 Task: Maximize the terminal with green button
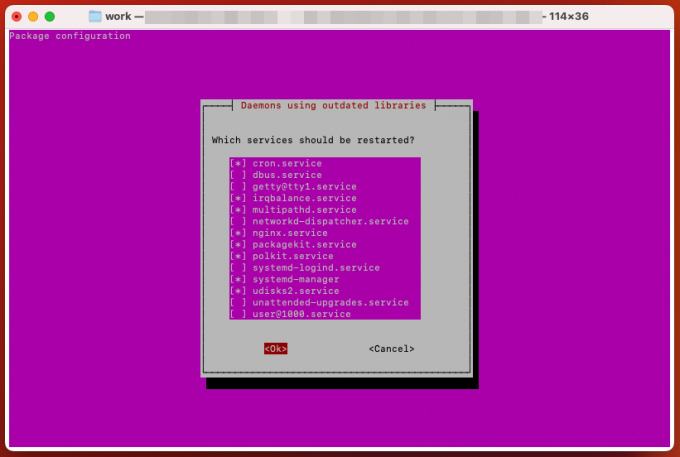[50, 17]
